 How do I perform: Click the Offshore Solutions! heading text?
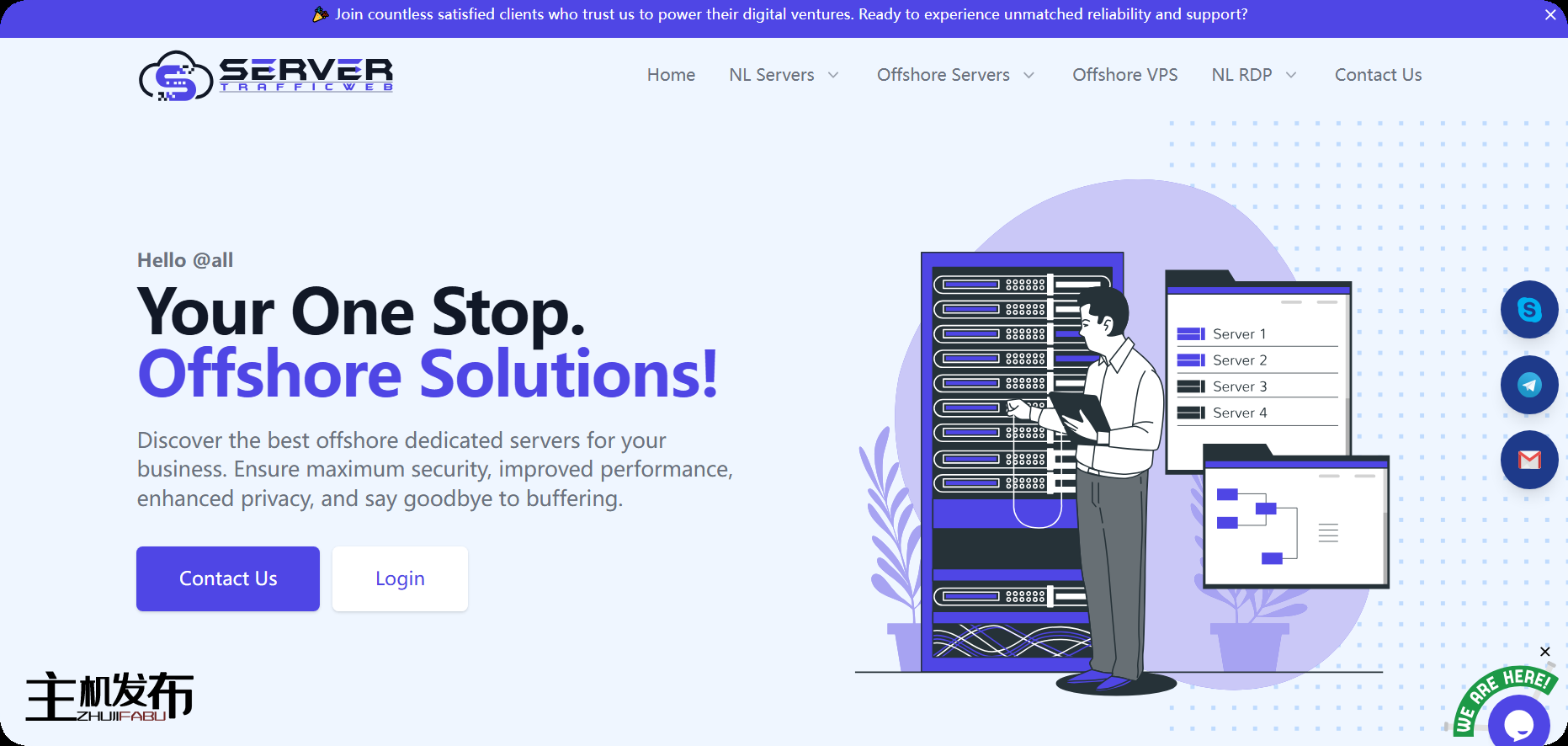[x=428, y=374]
